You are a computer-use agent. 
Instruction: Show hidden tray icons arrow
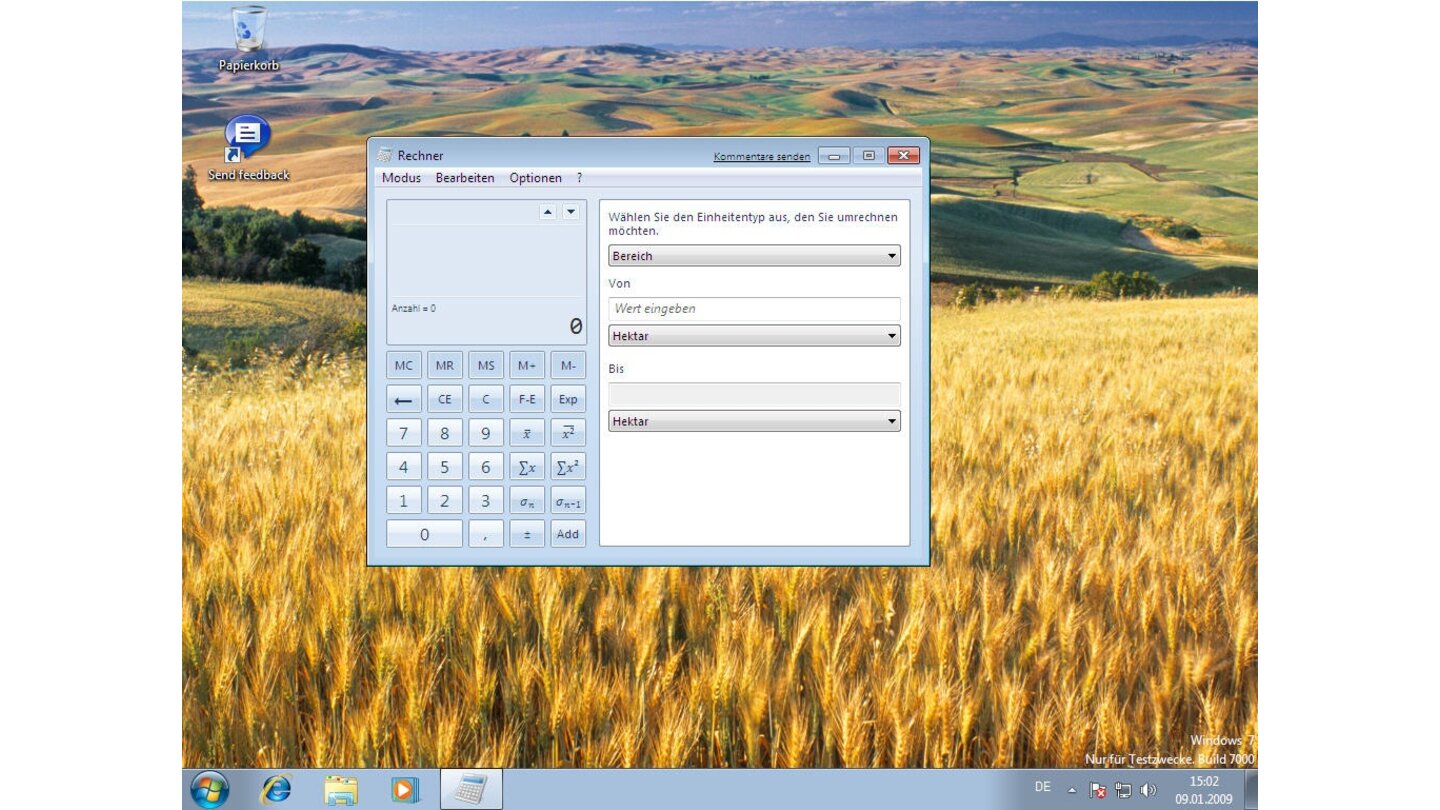[1072, 790]
